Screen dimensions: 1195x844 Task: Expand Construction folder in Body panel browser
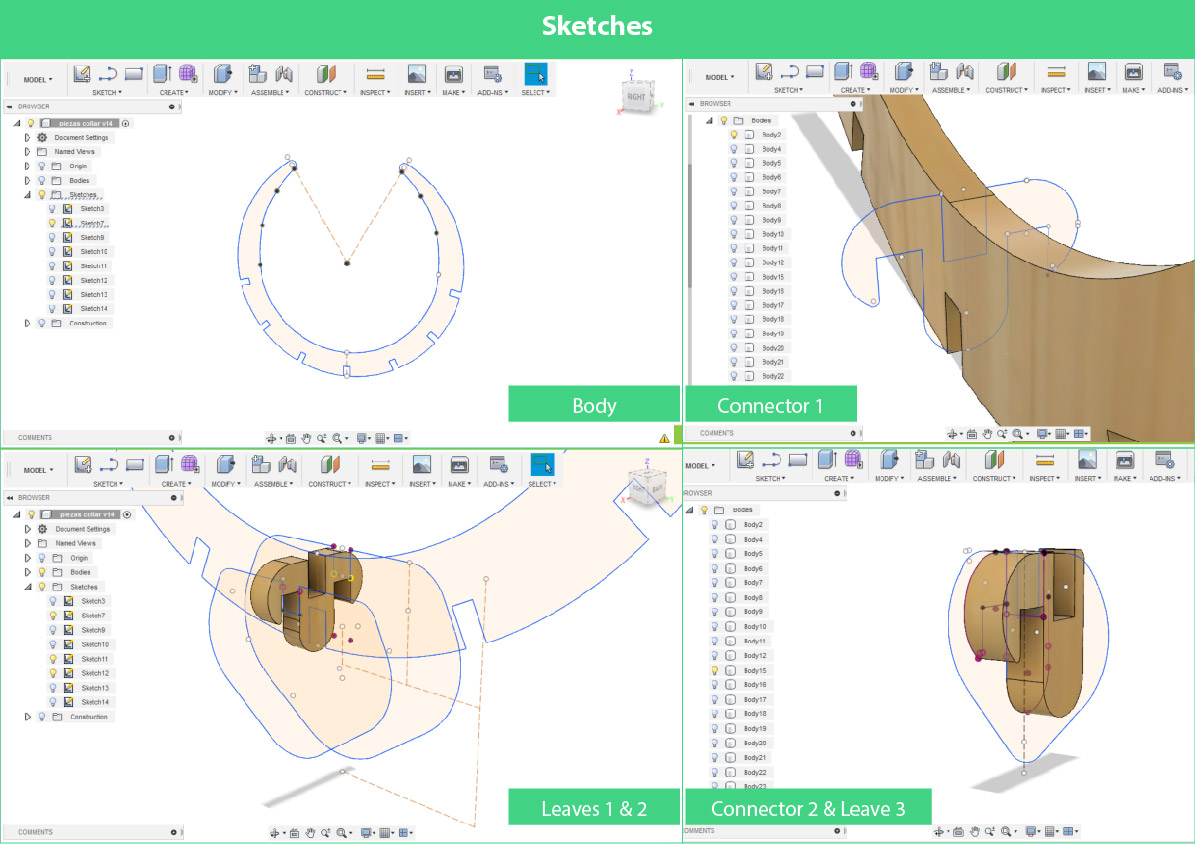click(27, 323)
